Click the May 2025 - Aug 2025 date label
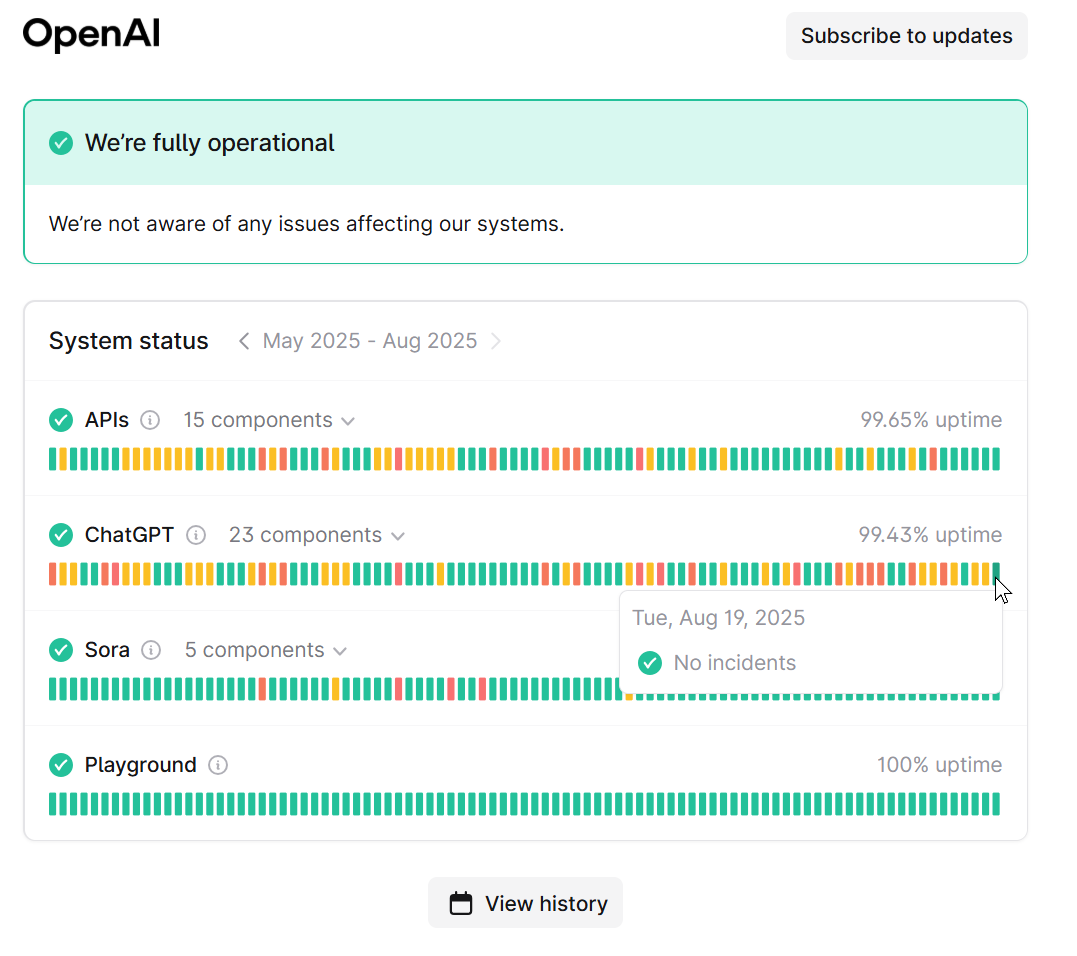Screen dimensions: 1077x956 (370, 341)
